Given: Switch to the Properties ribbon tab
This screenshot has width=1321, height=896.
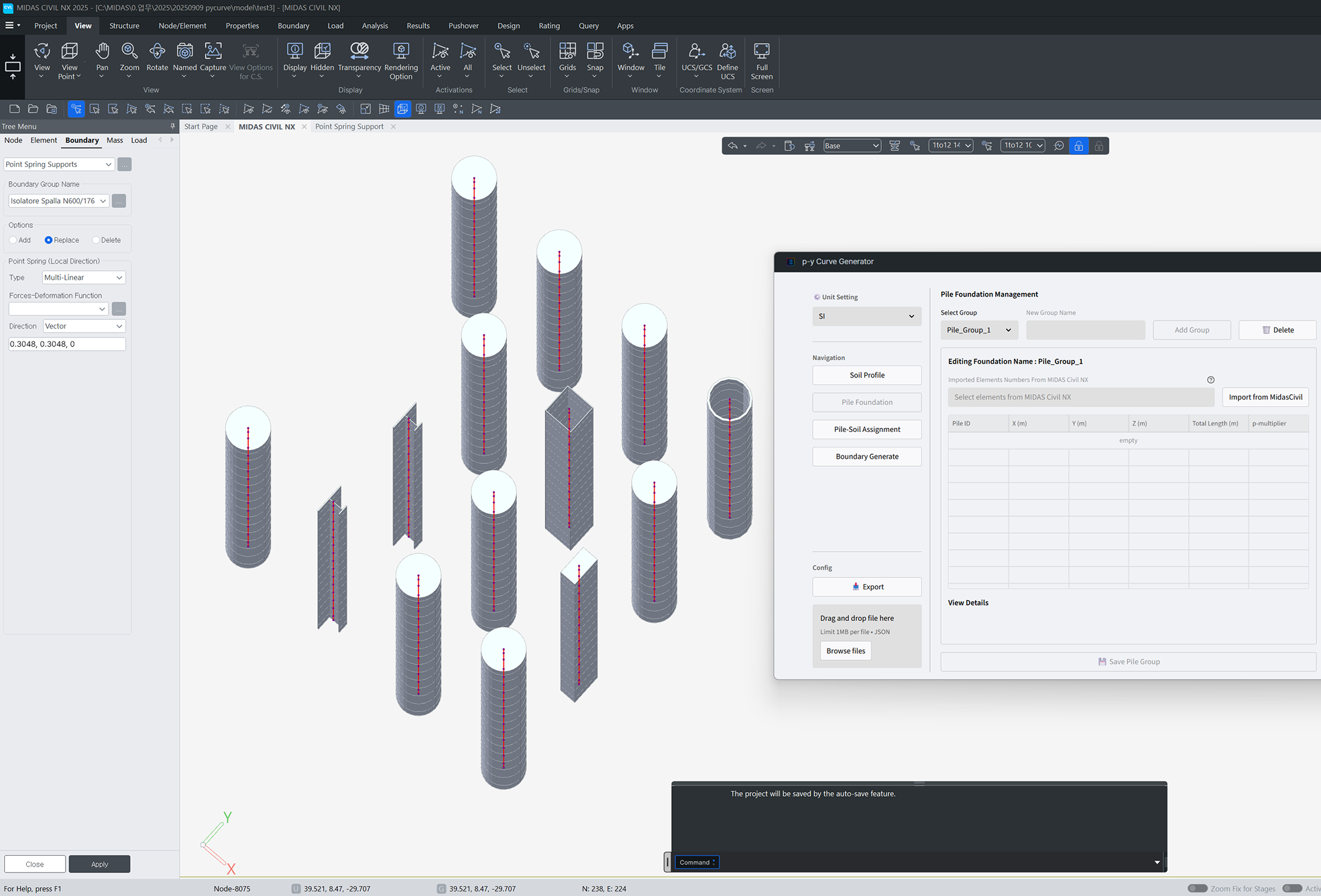Looking at the screenshot, I should tap(242, 25).
